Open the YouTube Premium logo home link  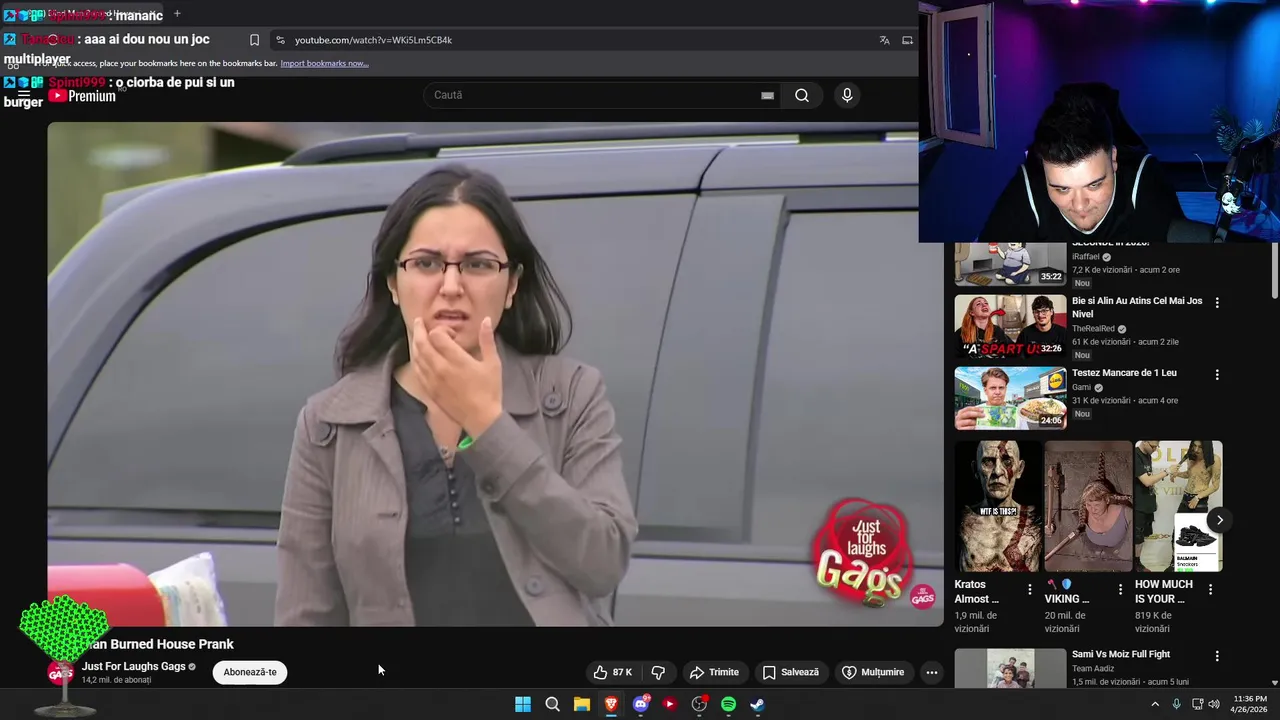click(x=82, y=96)
